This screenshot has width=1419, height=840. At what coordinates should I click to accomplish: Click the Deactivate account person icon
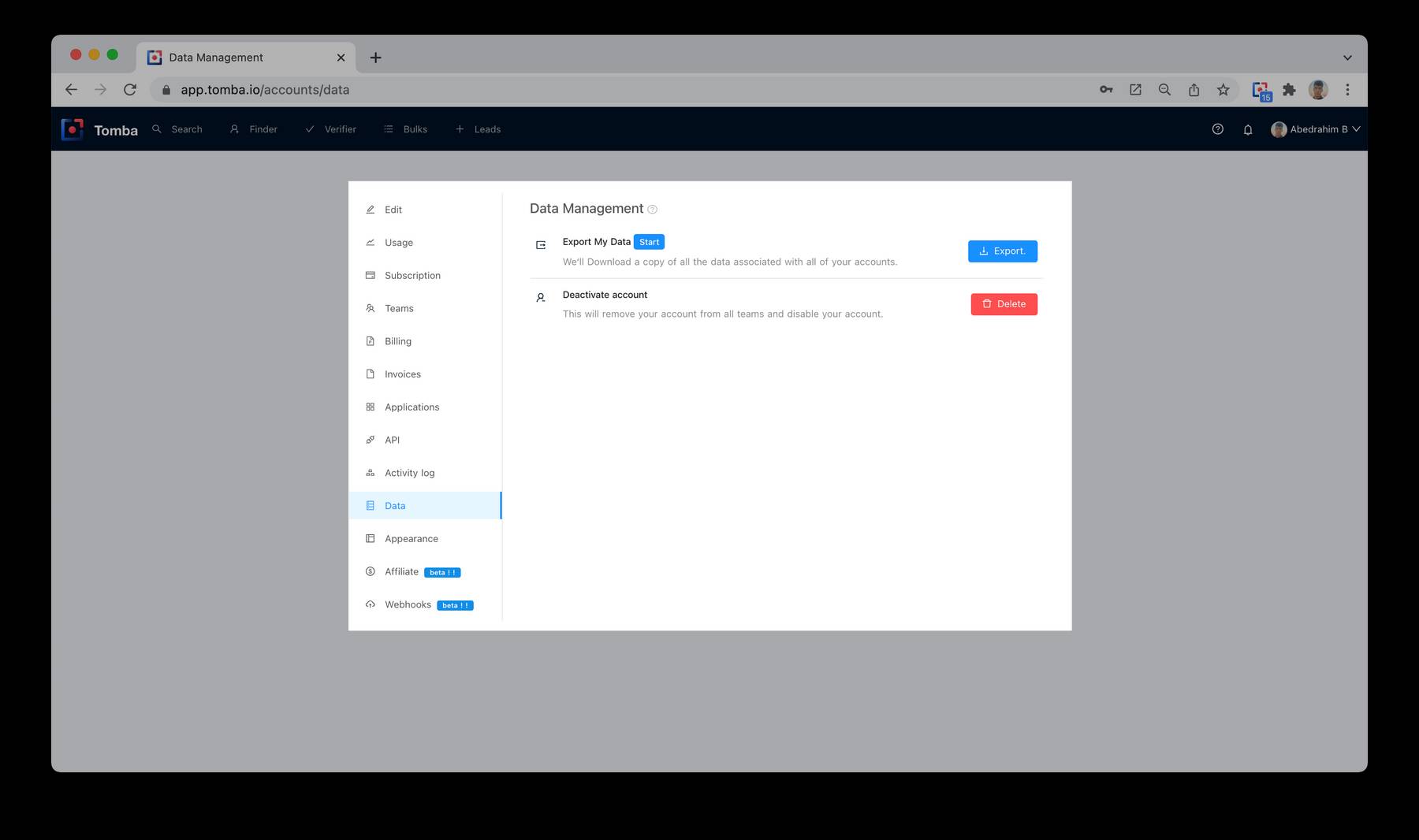(541, 298)
